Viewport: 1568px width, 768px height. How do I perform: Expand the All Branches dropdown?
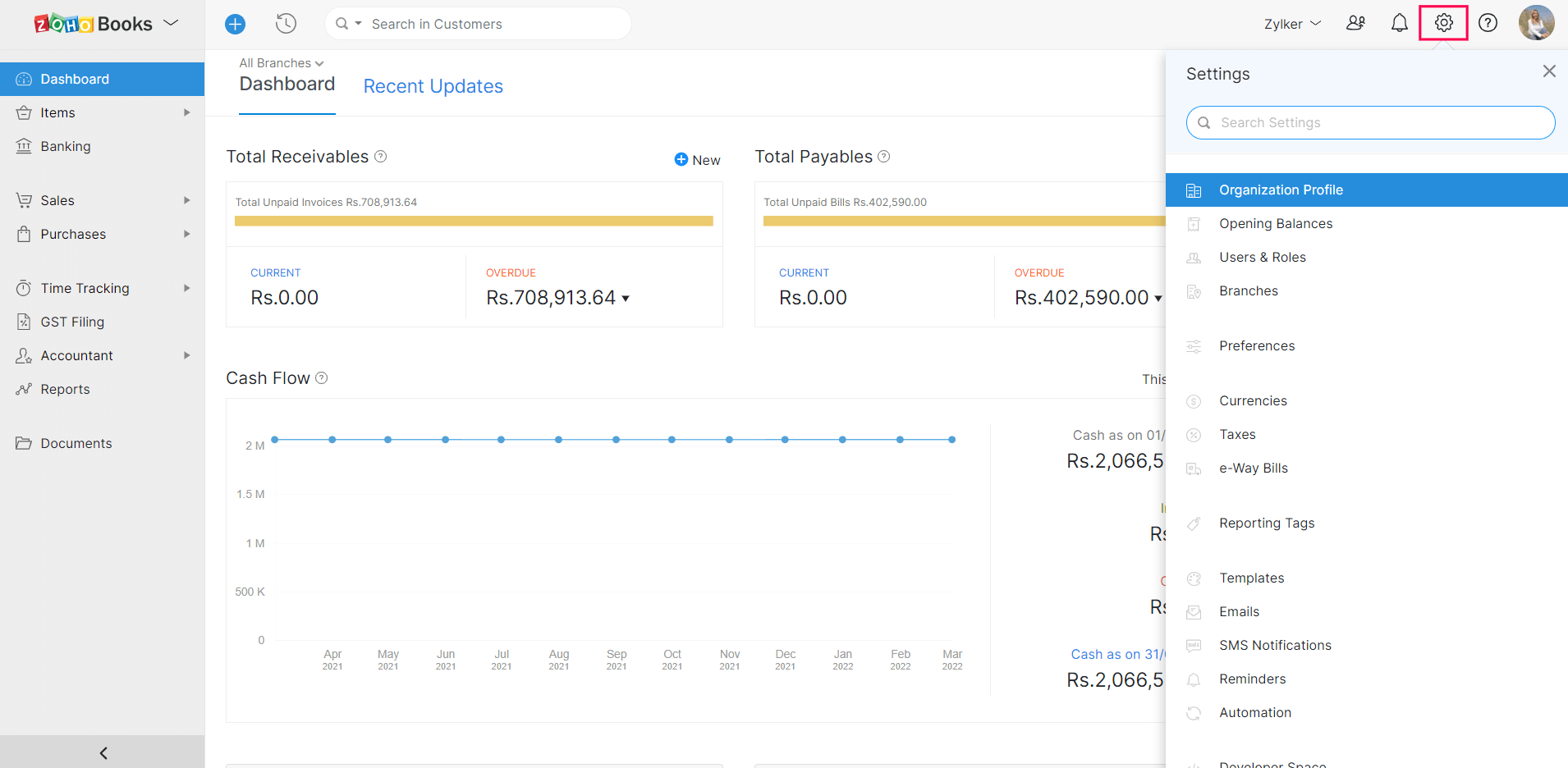click(x=281, y=63)
